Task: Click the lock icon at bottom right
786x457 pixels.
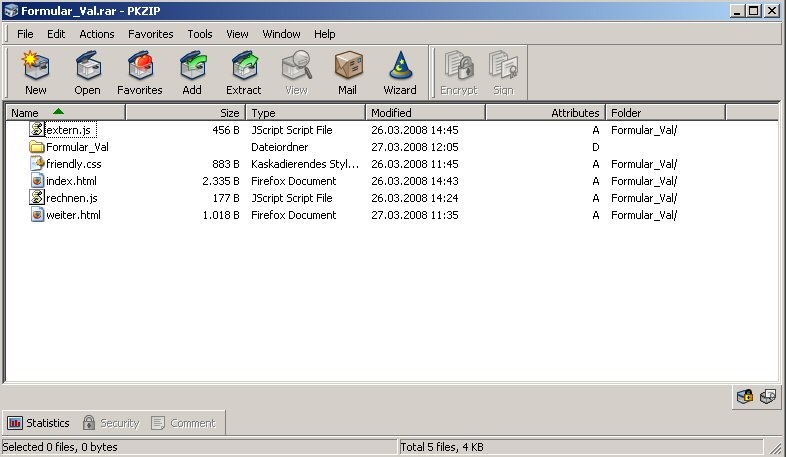Action: pos(744,397)
